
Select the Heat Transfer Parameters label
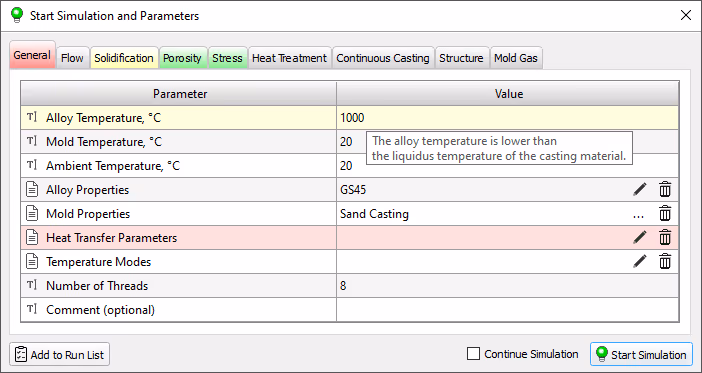[111, 238]
